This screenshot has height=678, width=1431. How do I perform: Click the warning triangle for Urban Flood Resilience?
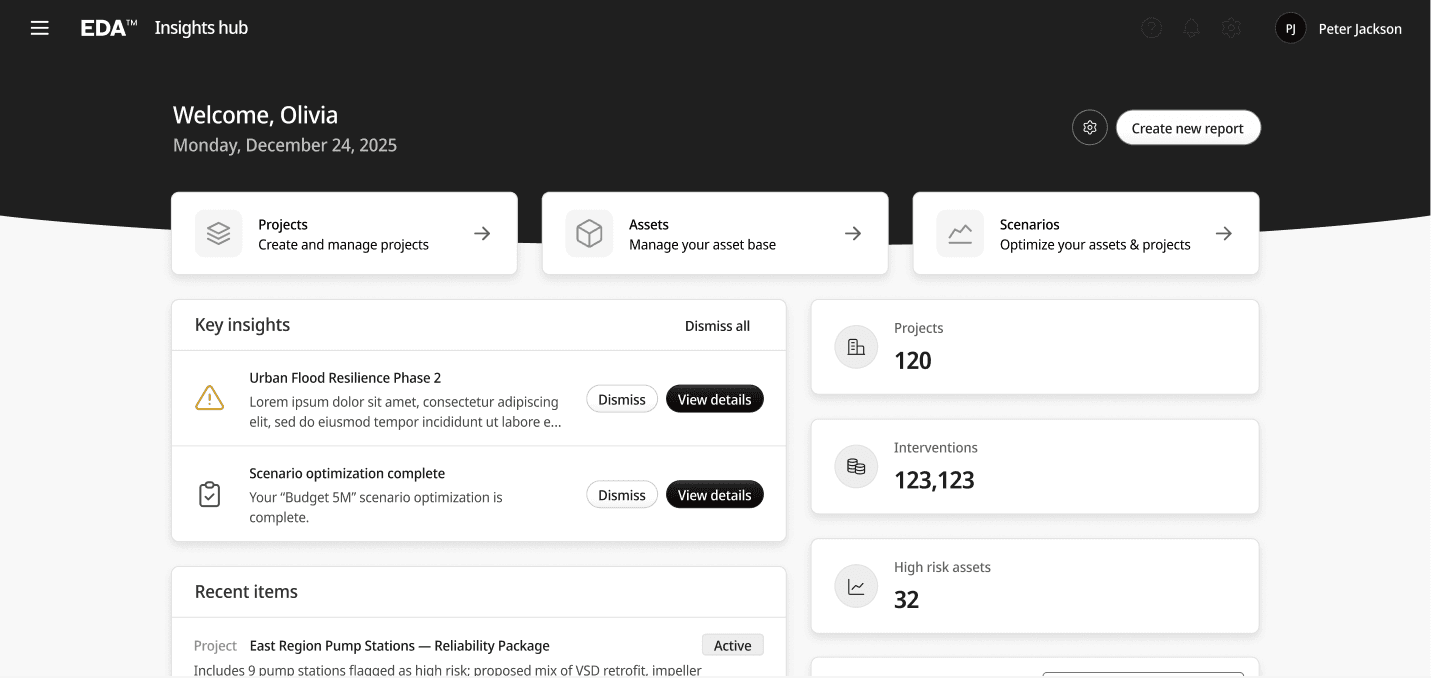click(209, 398)
